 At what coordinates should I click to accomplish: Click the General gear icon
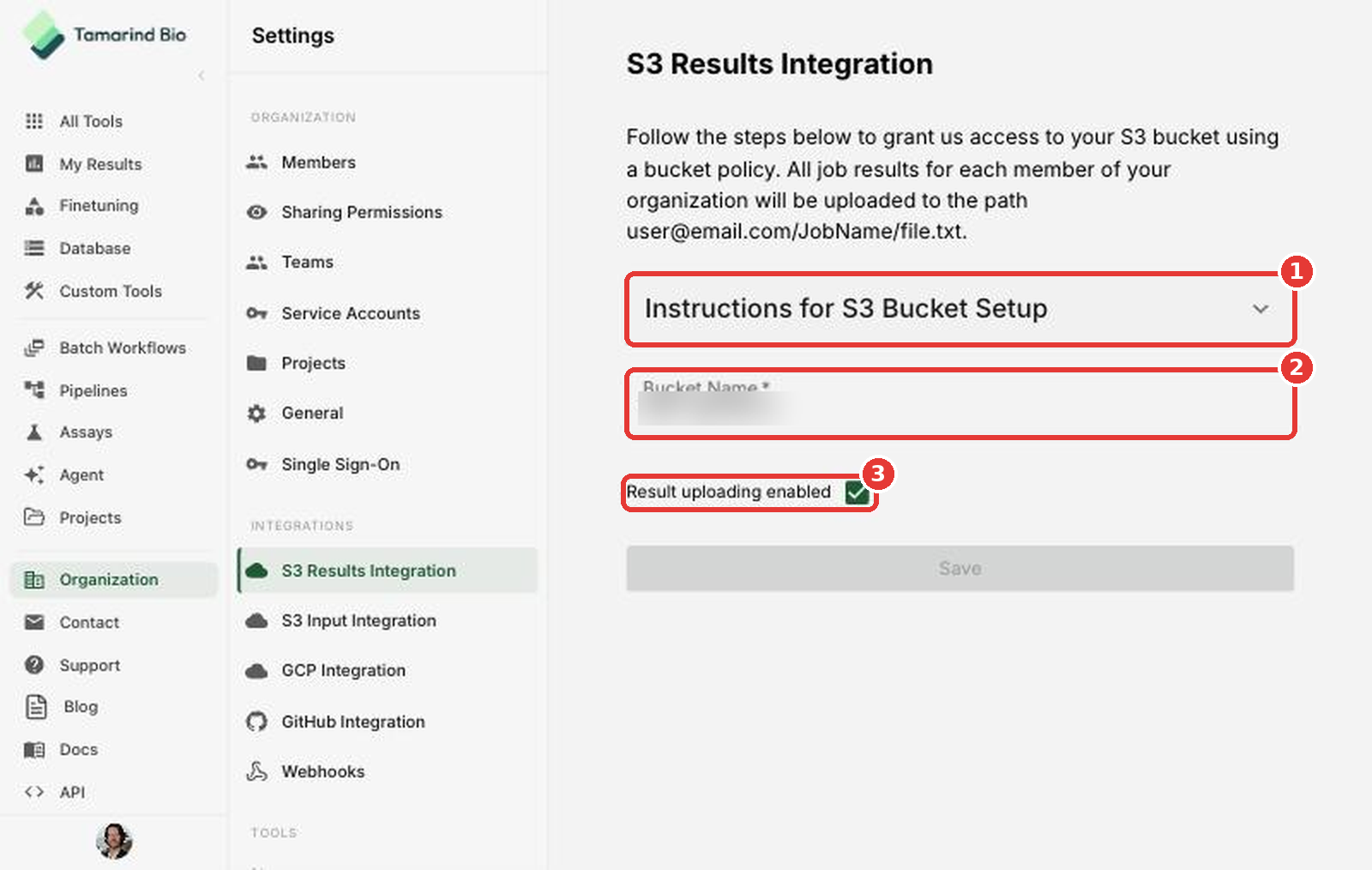tap(256, 414)
